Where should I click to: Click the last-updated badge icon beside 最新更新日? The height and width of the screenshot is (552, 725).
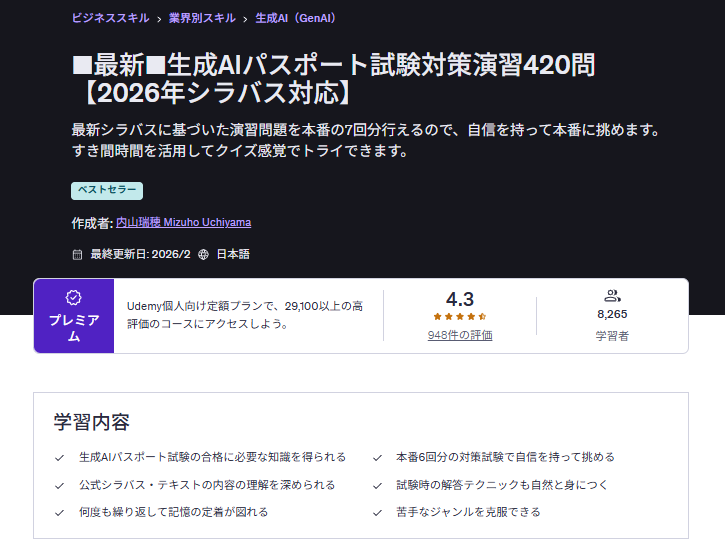point(78,254)
